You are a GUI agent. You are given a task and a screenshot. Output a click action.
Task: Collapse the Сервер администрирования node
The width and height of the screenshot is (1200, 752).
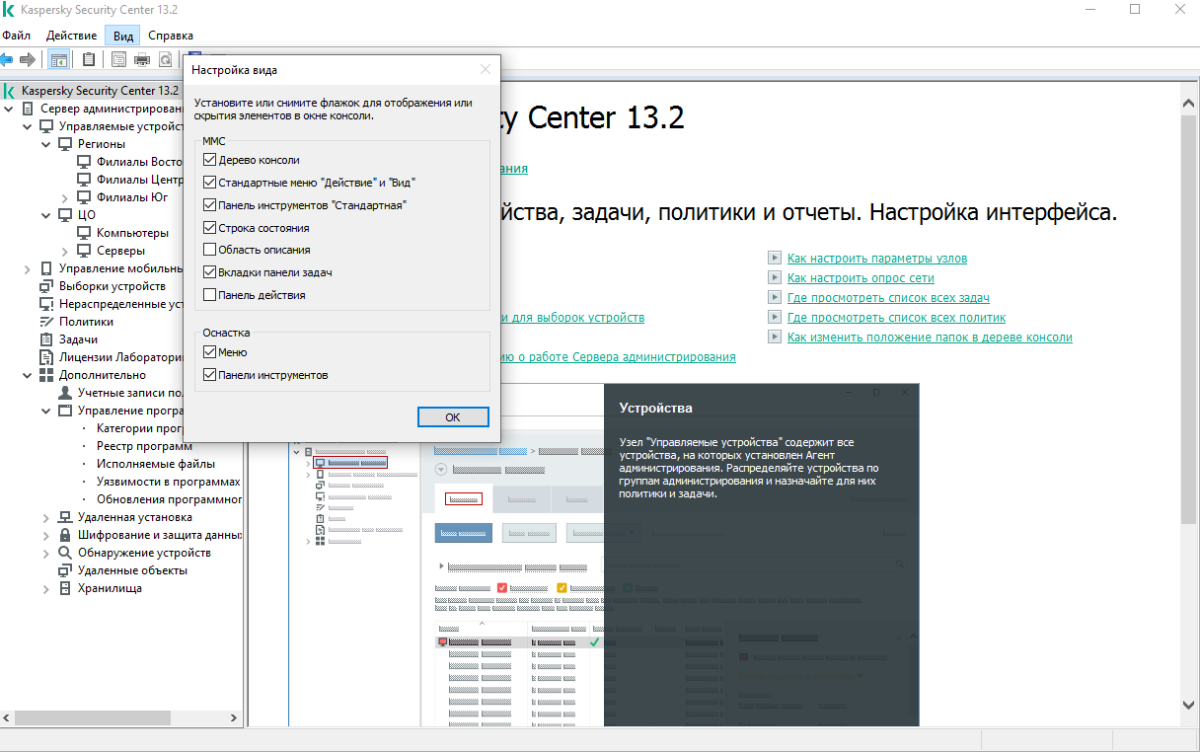pyautogui.click(x=9, y=108)
